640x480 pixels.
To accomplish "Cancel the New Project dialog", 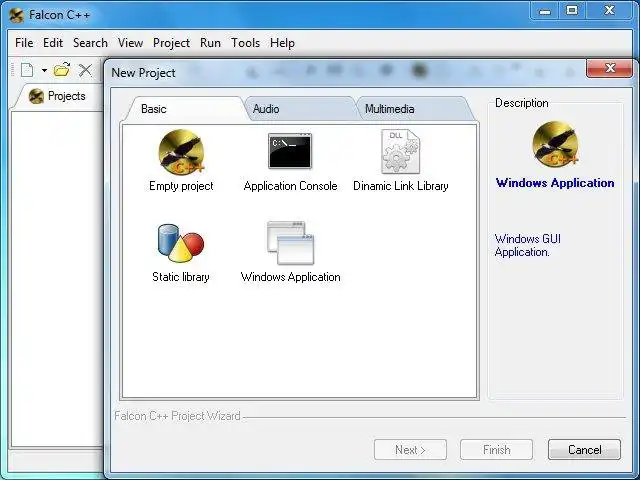I will point(584,450).
